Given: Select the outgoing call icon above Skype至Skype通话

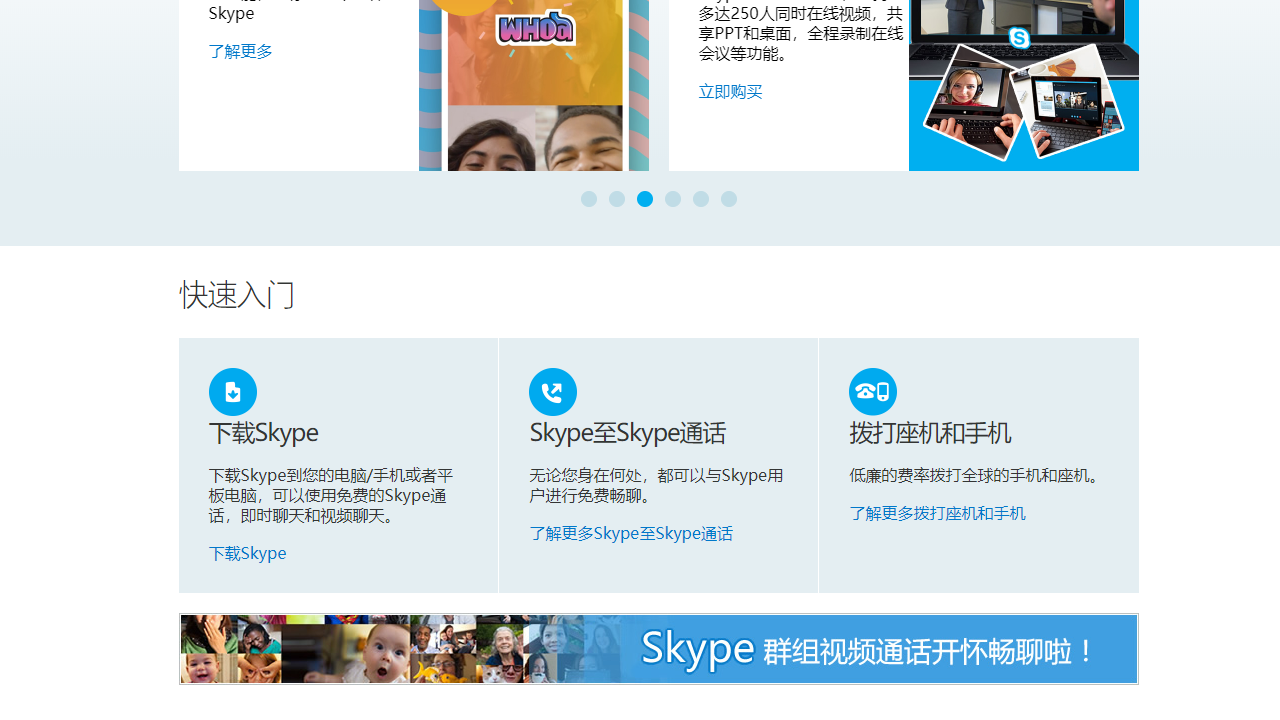Looking at the screenshot, I should pyautogui.click(x=552, y=391).
